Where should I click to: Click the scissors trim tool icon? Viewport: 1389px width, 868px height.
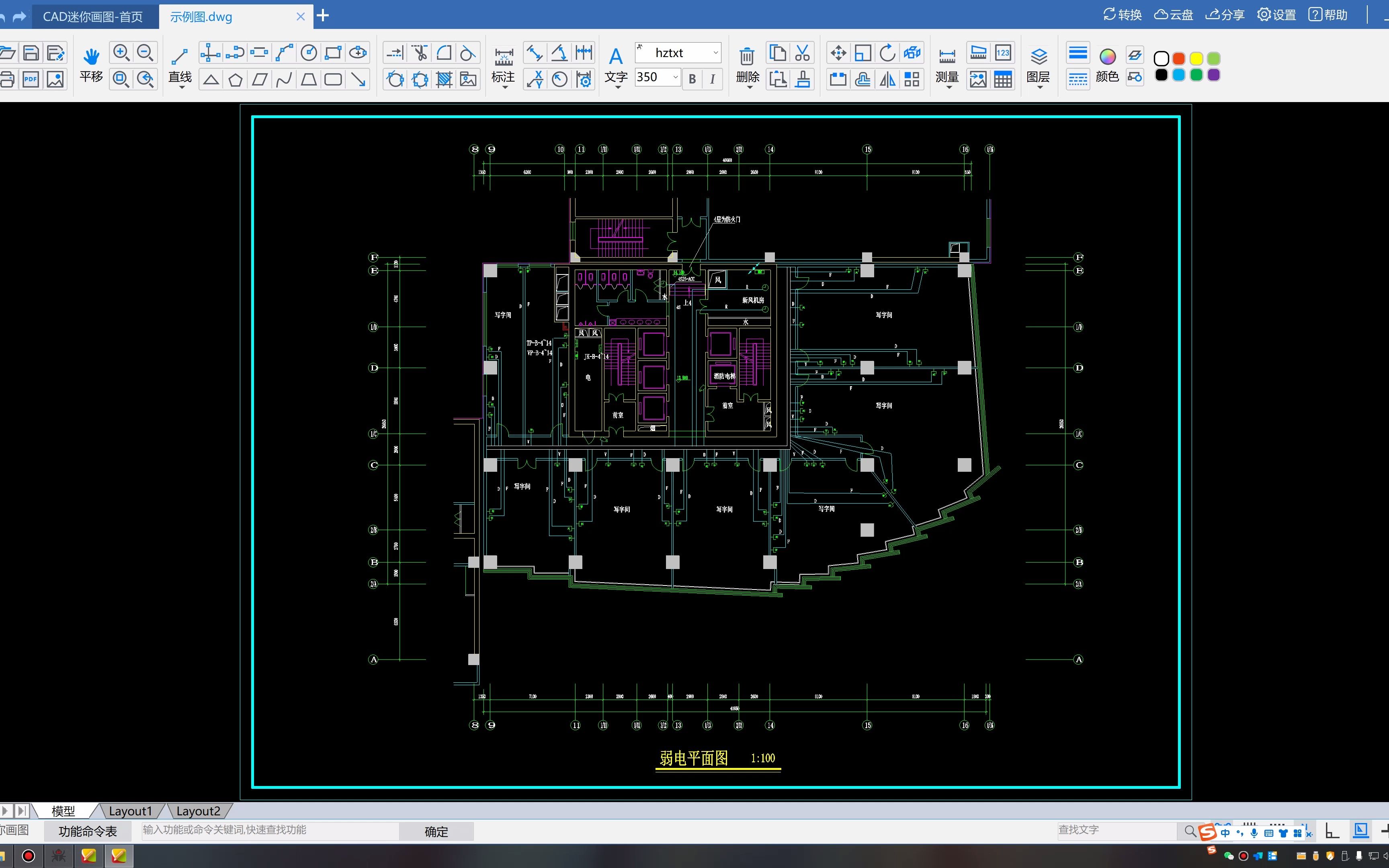[x=420, y=53]
